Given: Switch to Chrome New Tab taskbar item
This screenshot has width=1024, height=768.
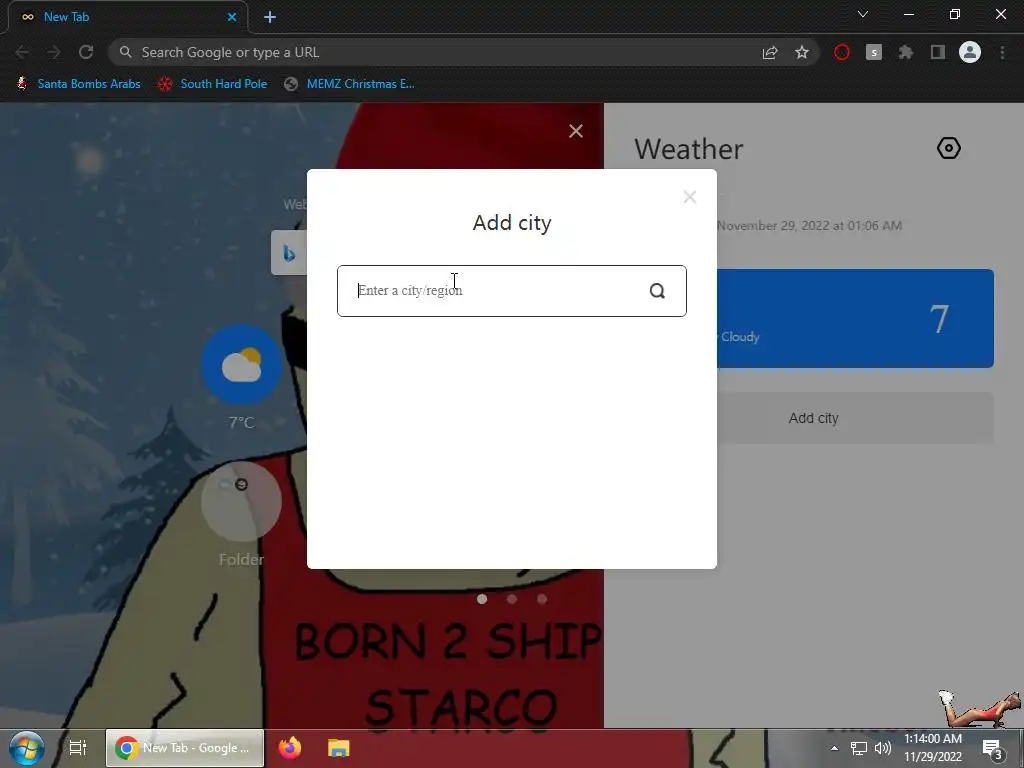Looking at the screenshot, I should click(x=185, y=748).
